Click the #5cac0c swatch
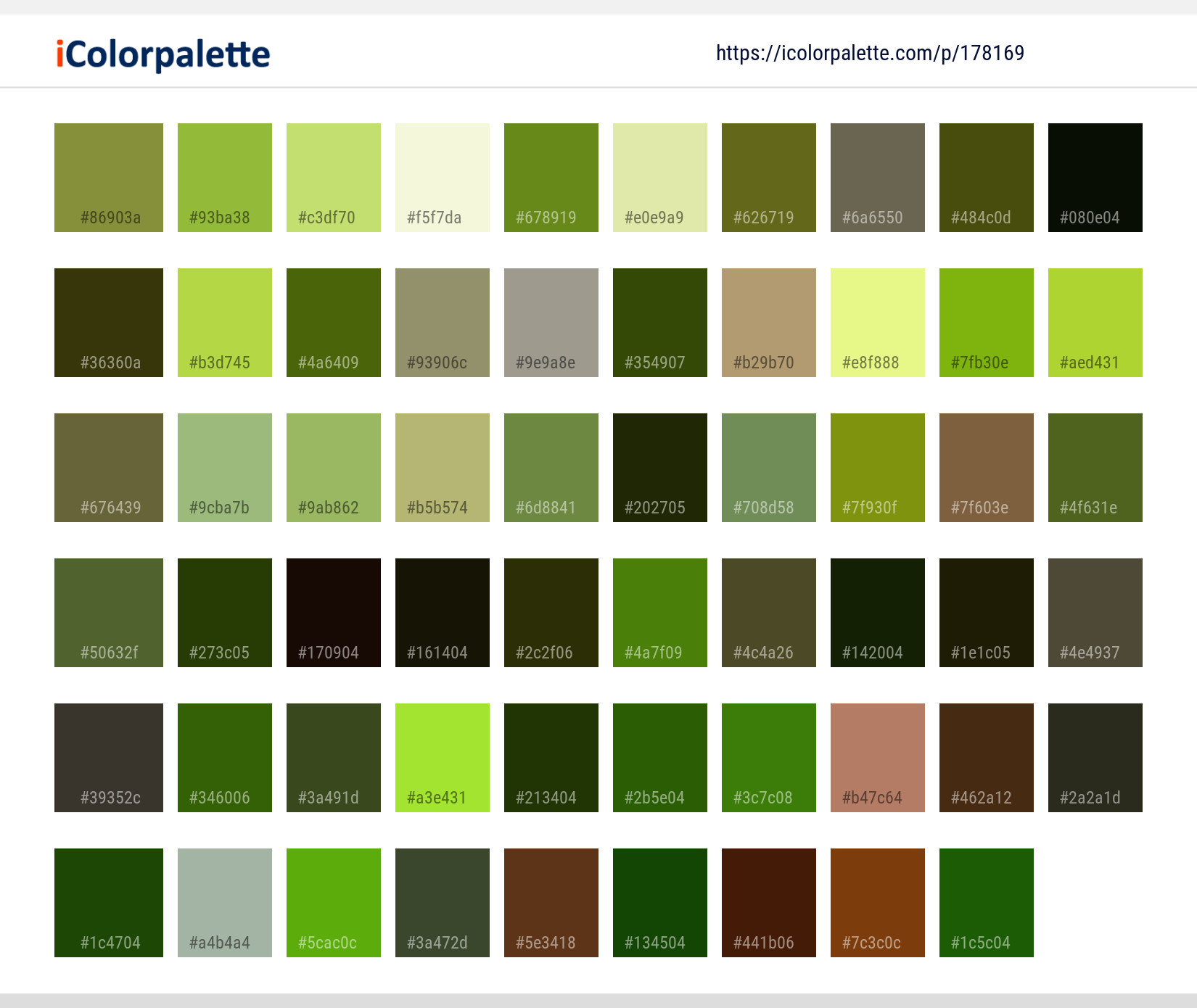The height and width of the screenshot is (1008, 1197). tap(334, 903)
